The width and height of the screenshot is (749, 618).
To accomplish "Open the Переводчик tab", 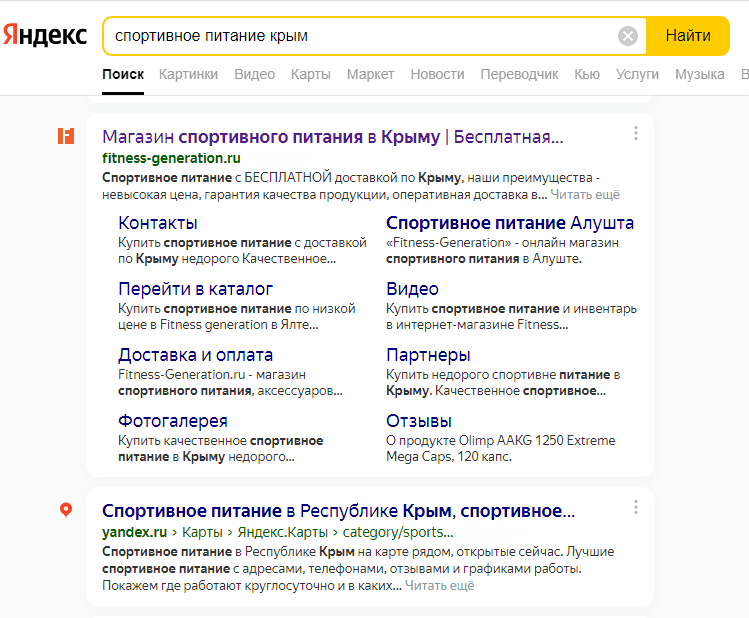I will coord(519,74).
